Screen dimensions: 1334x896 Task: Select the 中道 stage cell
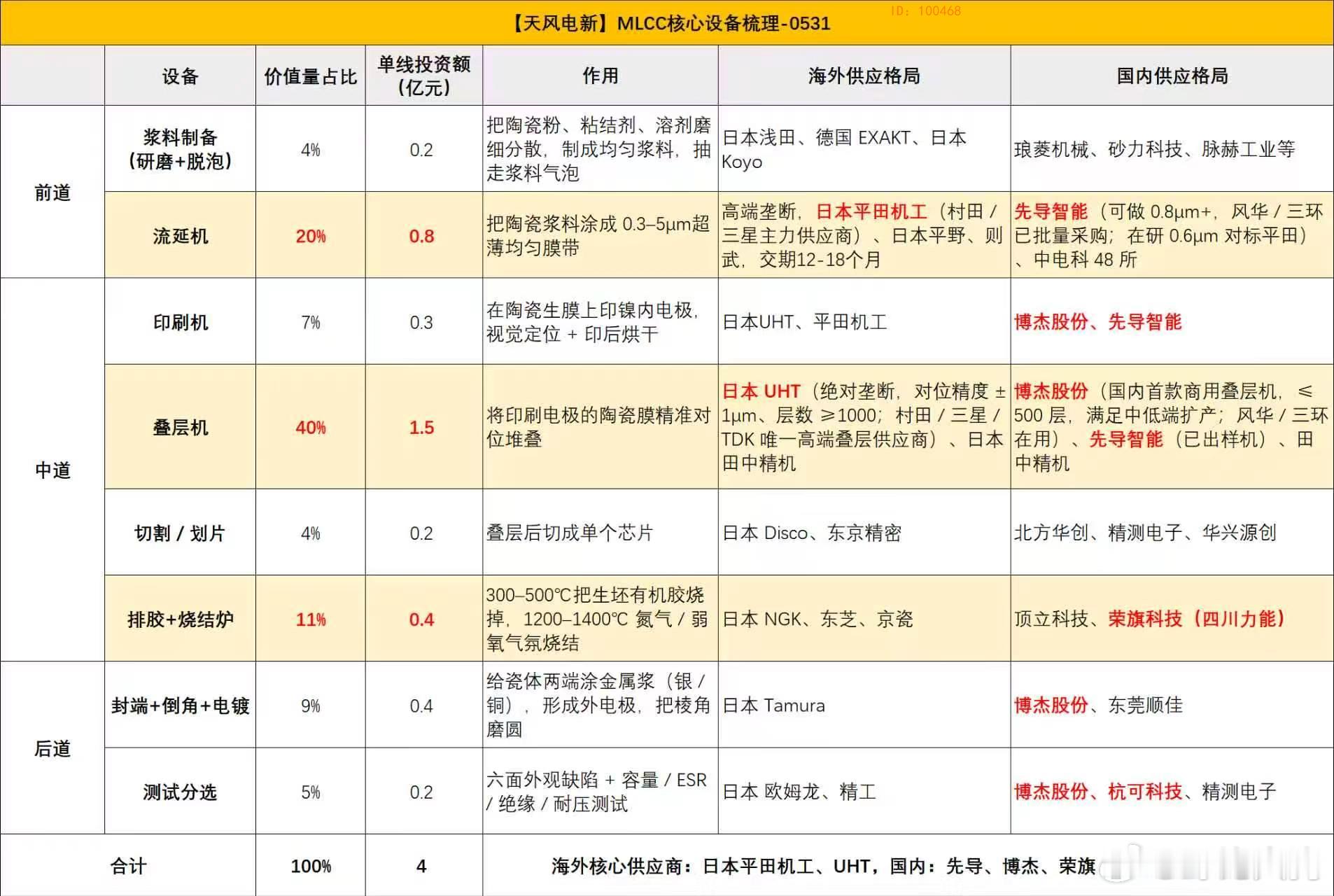pyautogui.click(x=52, y=470)
